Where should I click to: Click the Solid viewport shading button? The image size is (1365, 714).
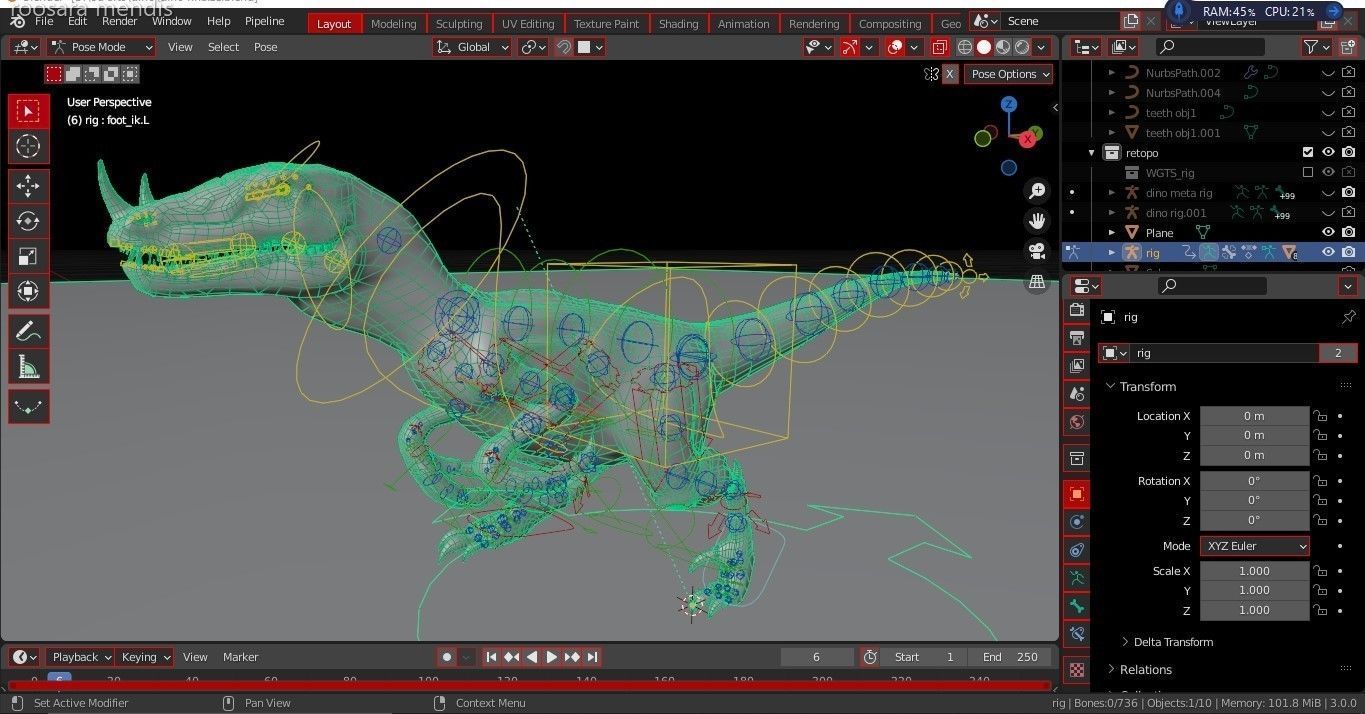[x=984, y=47]
